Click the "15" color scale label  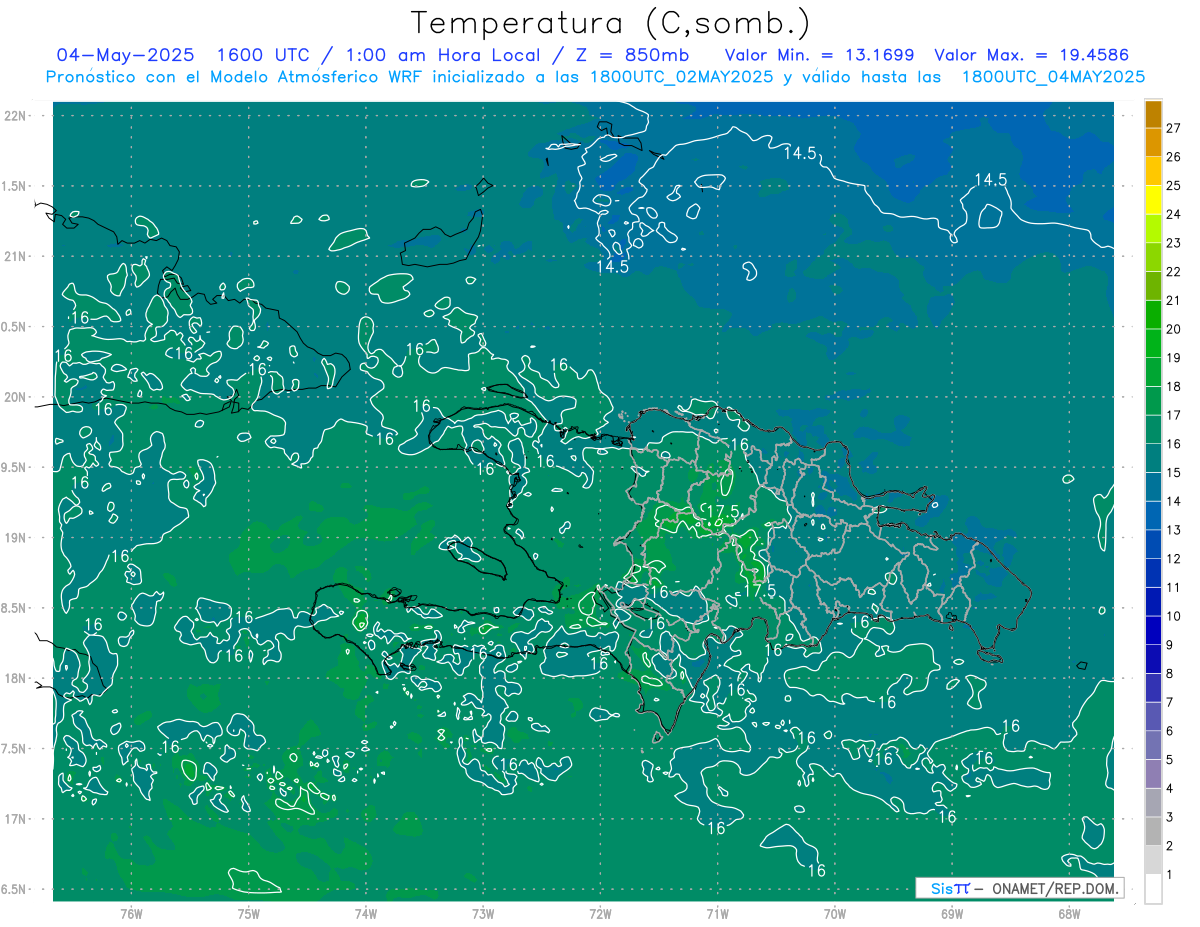click(x=1174, y=472)
